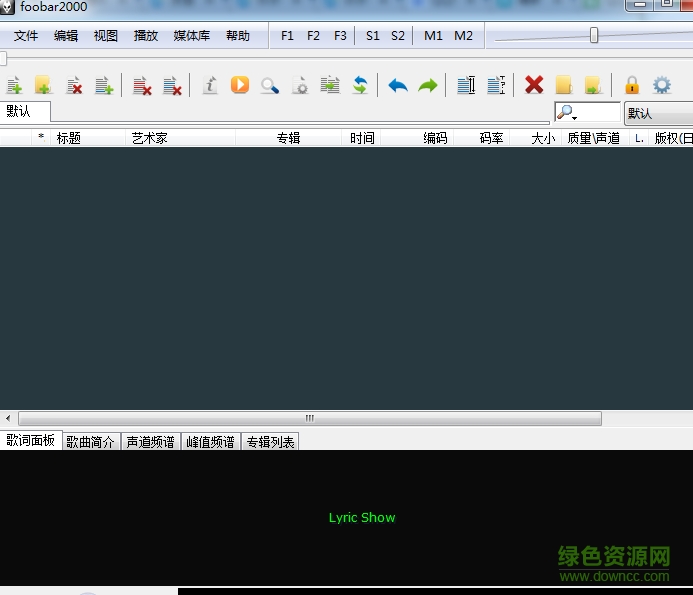Switch to the 歌曲简介 tab
The image size is (693, 595).
coord(91,441)
